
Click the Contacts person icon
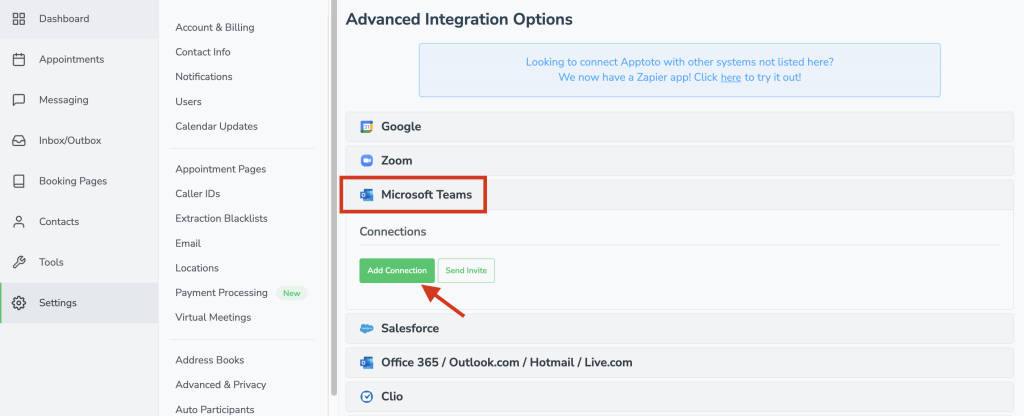pyautogui.click(x=19, y=221)
